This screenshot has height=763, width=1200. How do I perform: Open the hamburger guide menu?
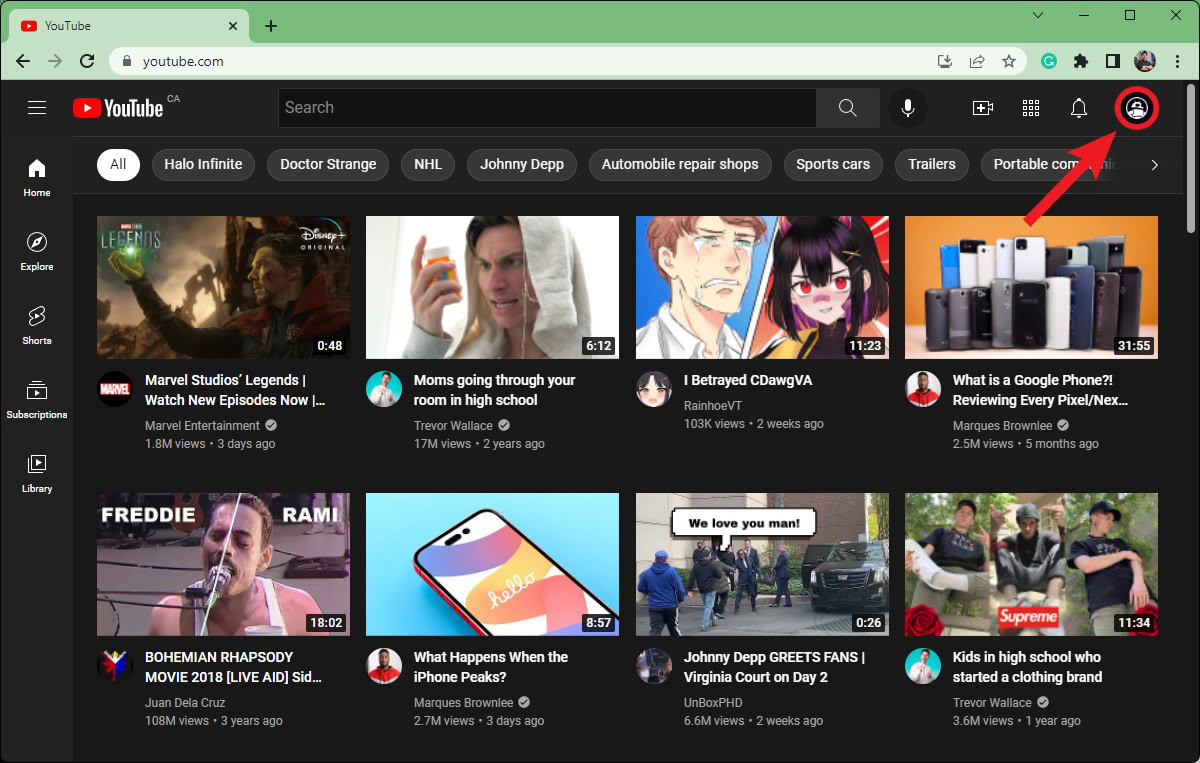tap(37, 108)
